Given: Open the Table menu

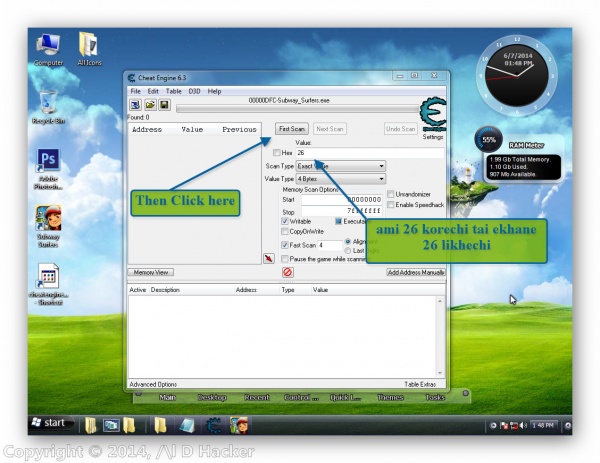Looking at the screenshot, I should click(x=173, y=91).
